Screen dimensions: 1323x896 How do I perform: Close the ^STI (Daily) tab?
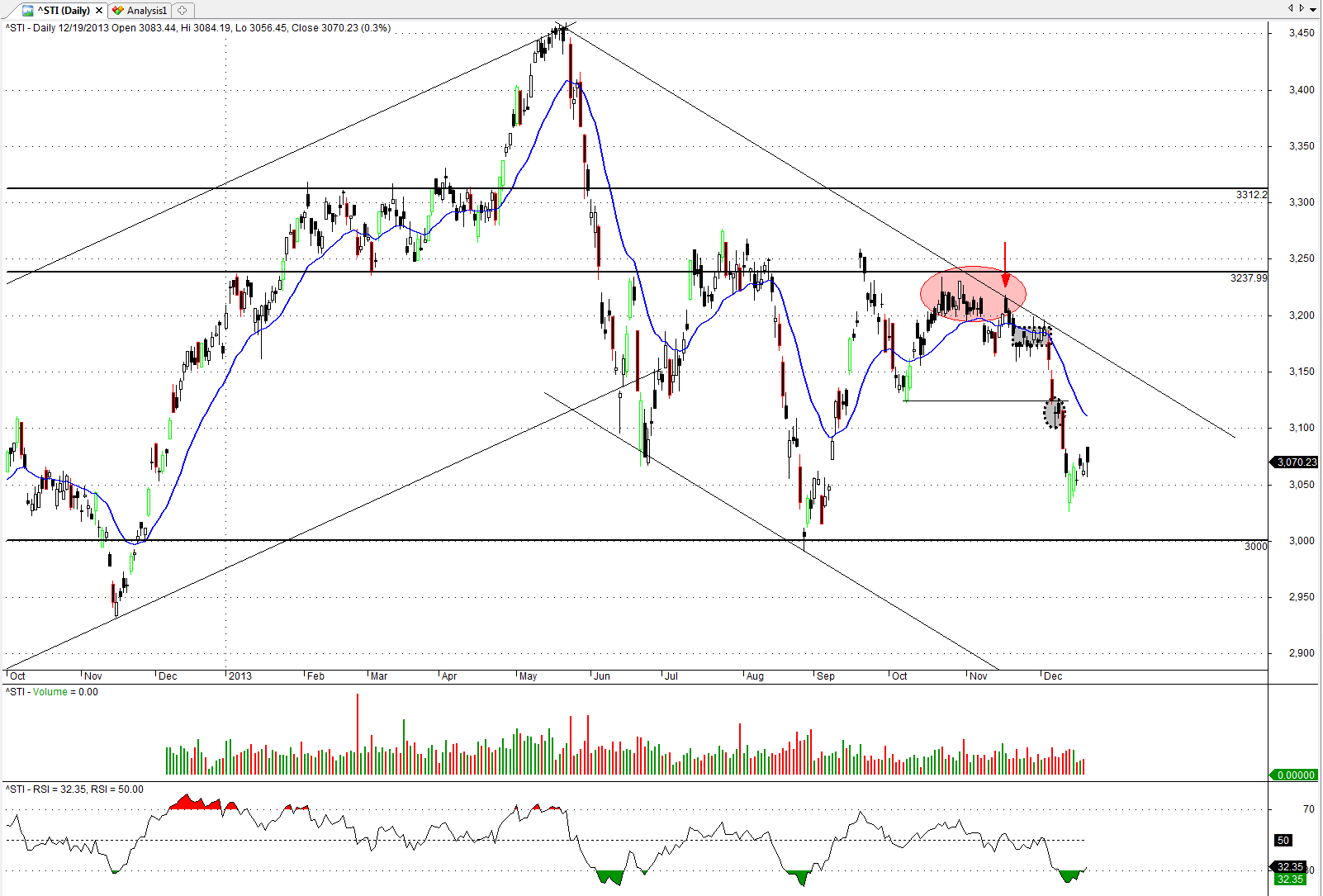point(99,11)
